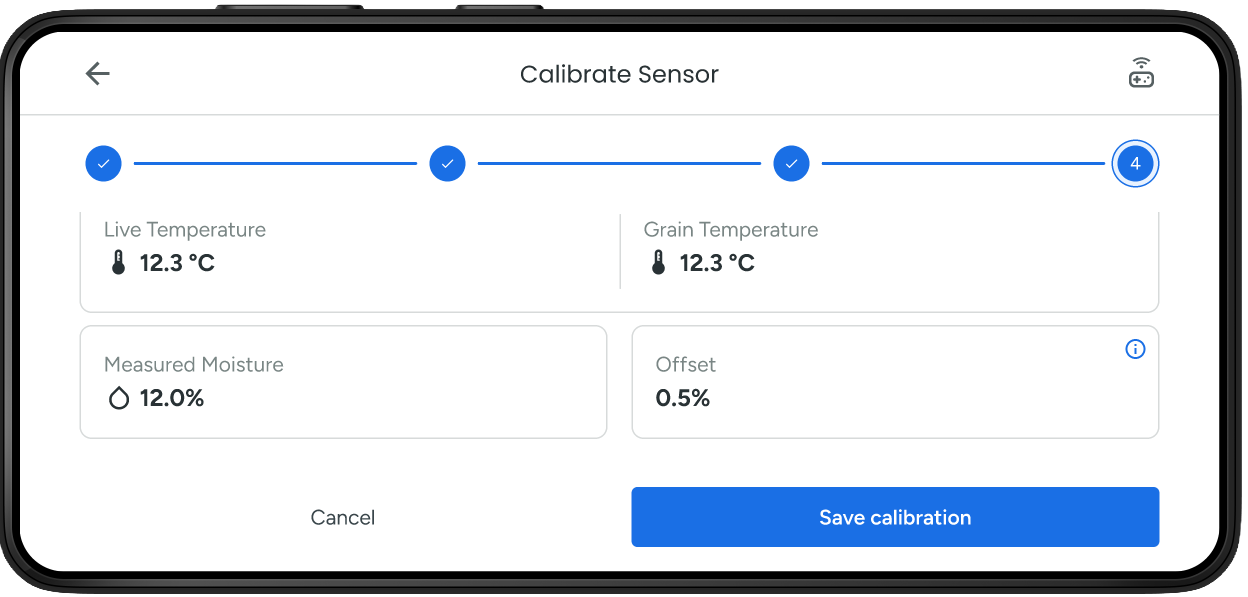Tap the Live Temperature label
This screenshot has width=1248, height=597.
(185, 230)
